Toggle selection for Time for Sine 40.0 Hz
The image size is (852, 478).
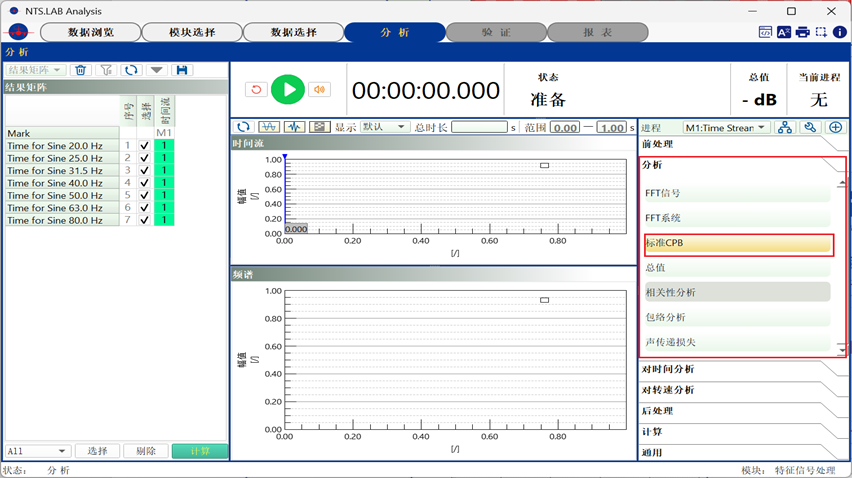pos(146,183)
